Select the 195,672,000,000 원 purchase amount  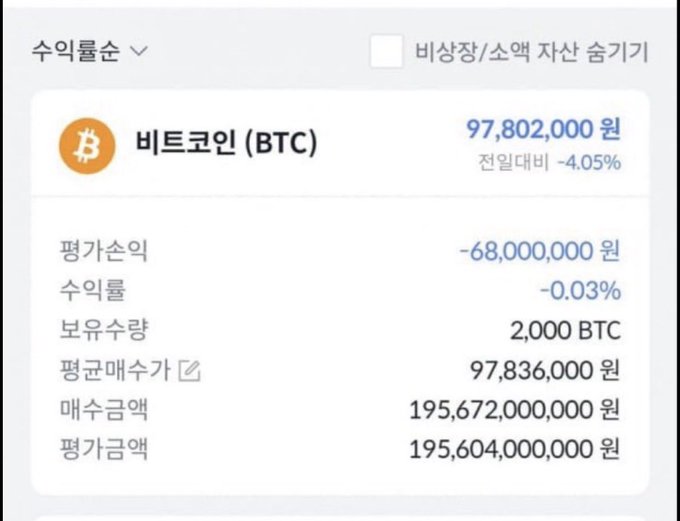pyautogui.click(x=515, y=409)
